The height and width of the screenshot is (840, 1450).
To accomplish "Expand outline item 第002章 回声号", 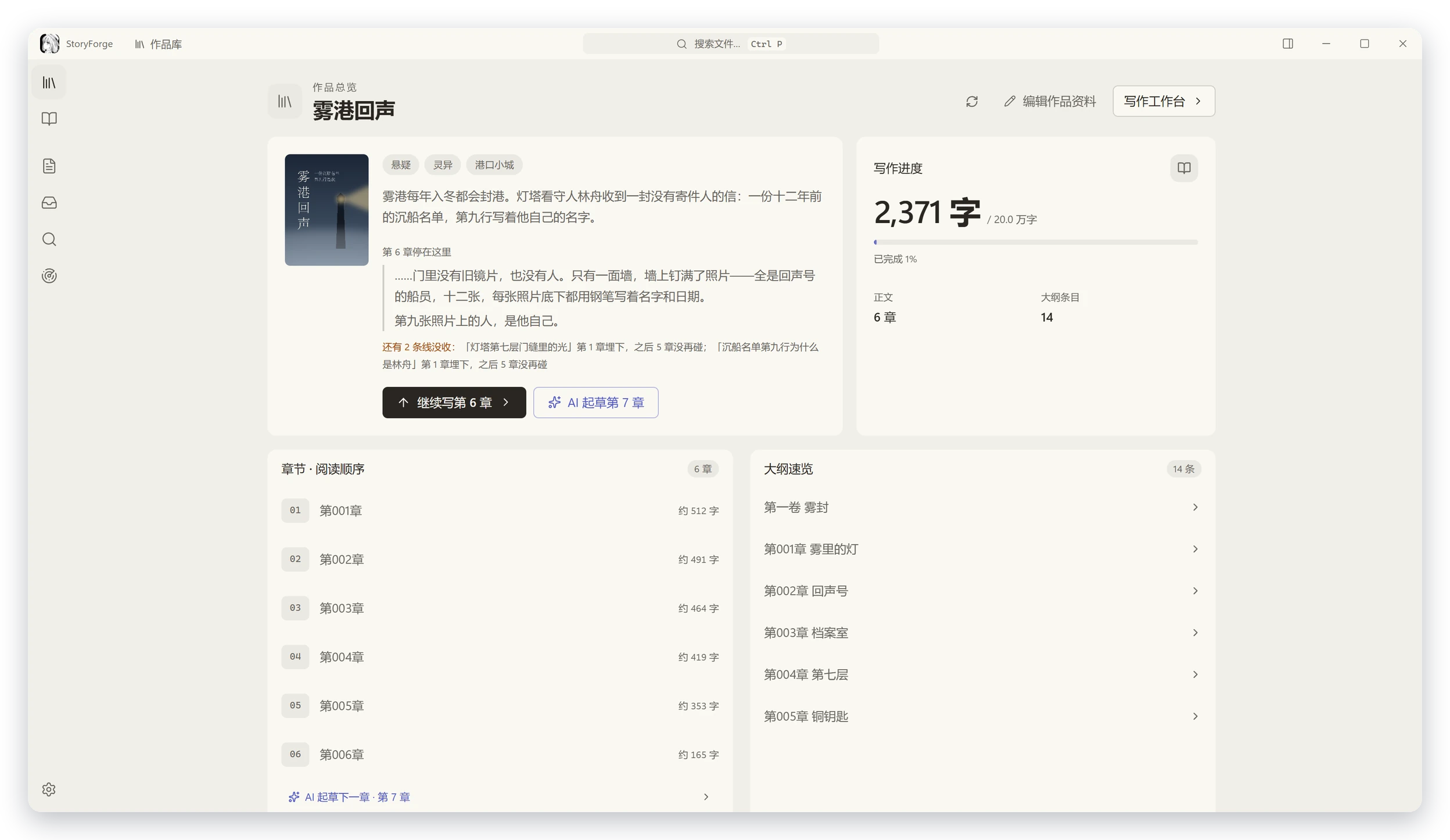I will 982,591.
